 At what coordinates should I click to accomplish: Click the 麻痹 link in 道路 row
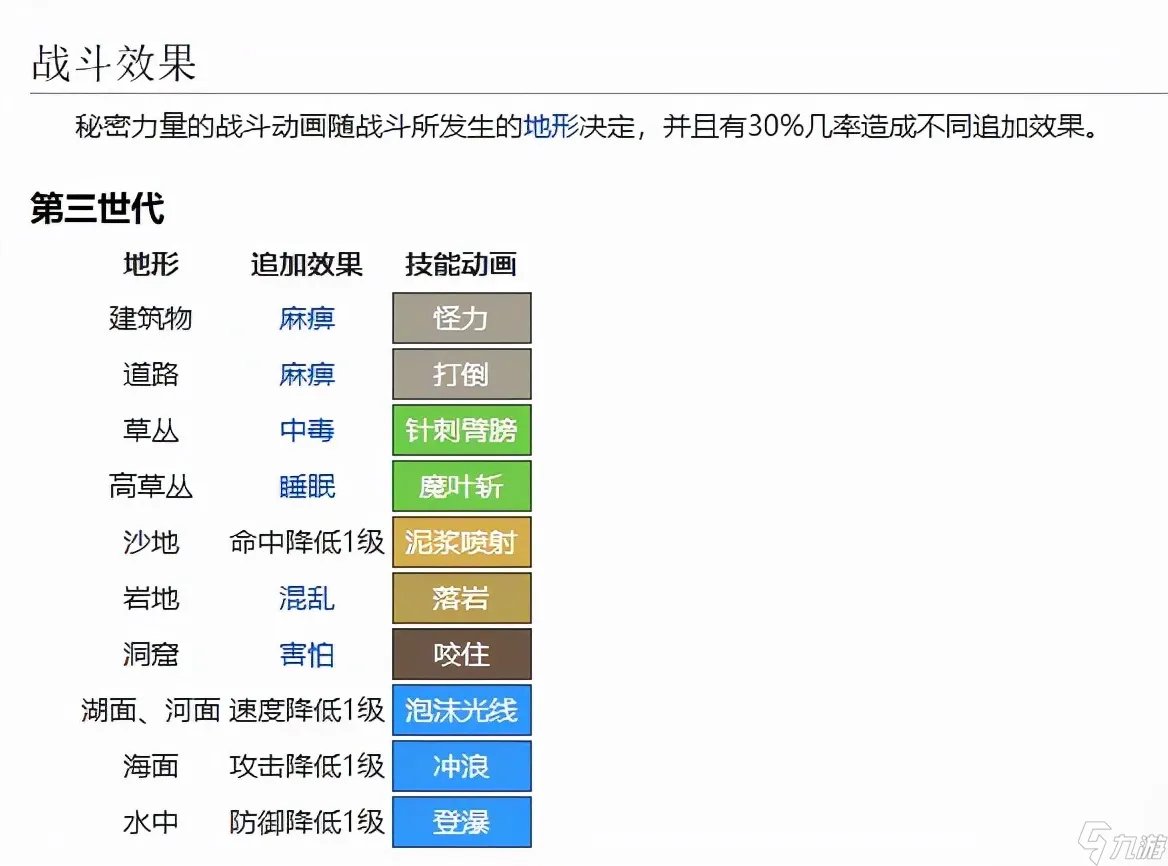[x=306, y=374]
